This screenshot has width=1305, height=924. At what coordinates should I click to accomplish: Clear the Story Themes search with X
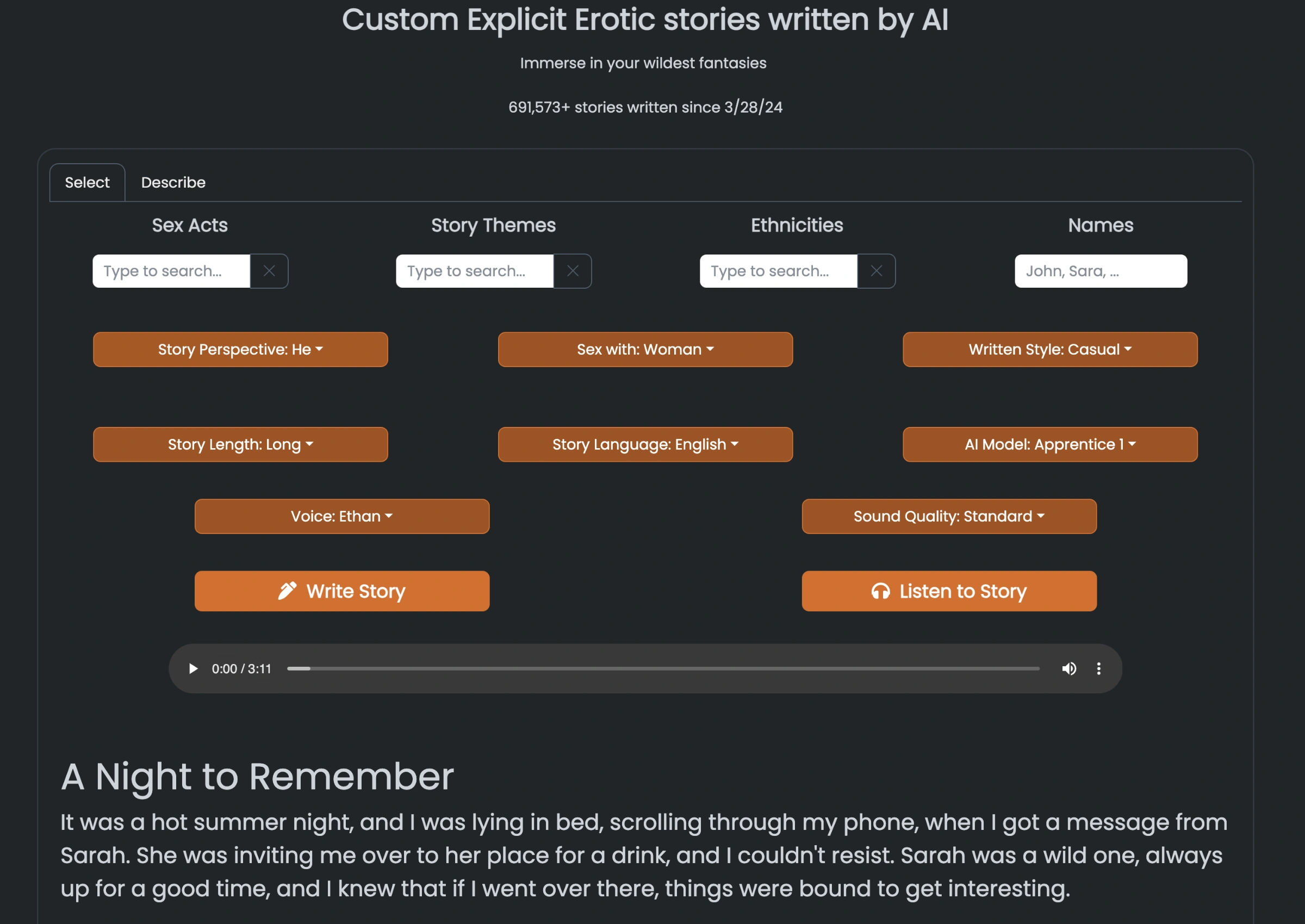coord(572,271)
